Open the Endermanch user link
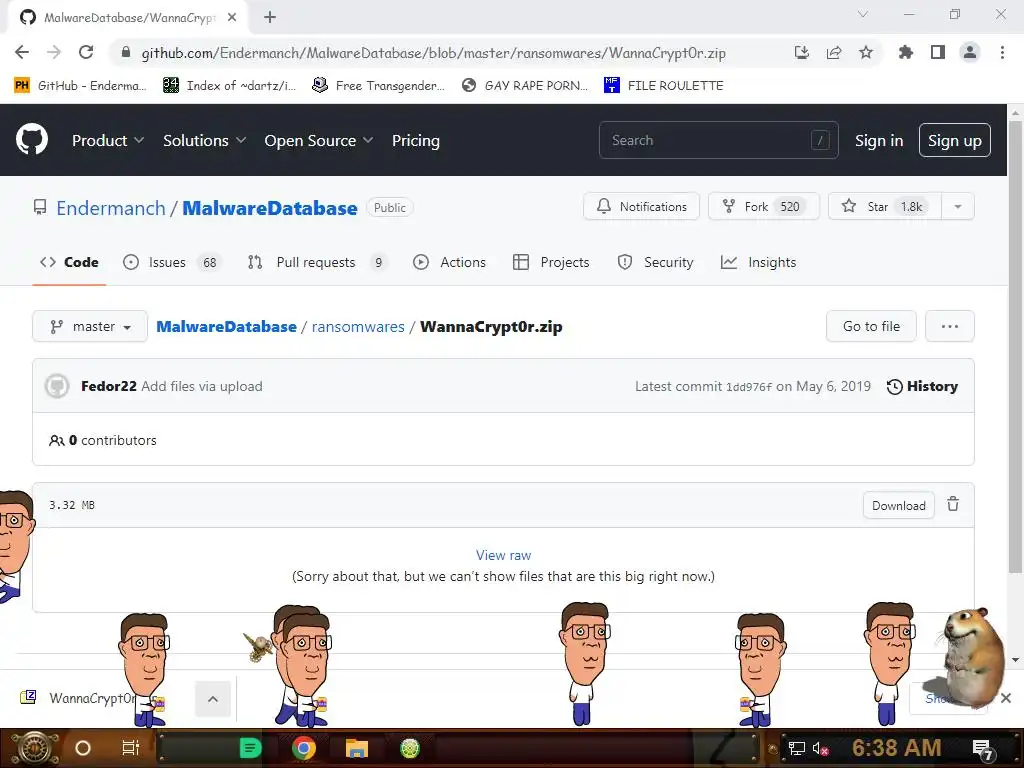This screenshot has height=768, width=1024. point(111,208)
